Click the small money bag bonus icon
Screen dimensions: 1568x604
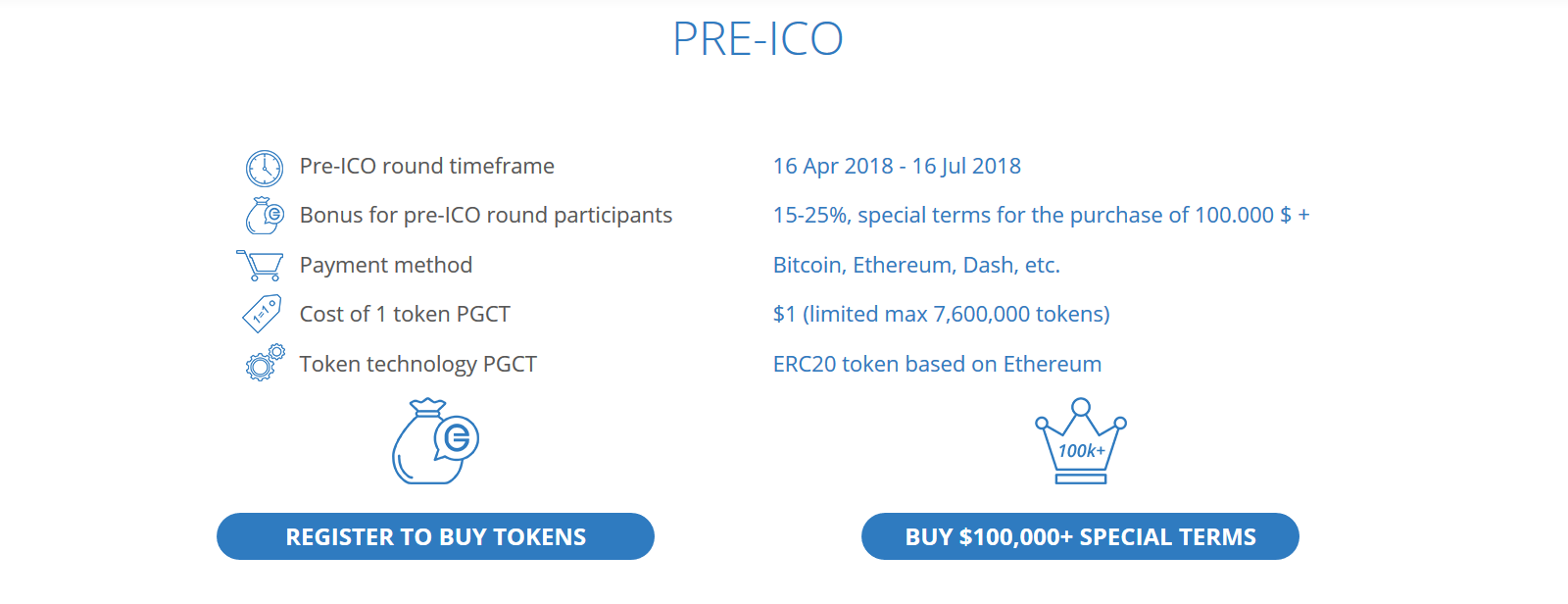[x=265, y=215]
